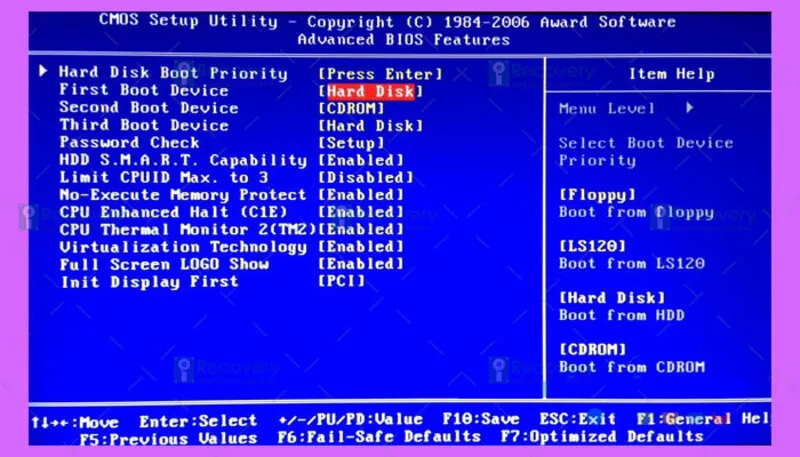Change Init Display First [PCI] value
The height and width of the screenshot is (457, 800).
(x=341, y=281)
